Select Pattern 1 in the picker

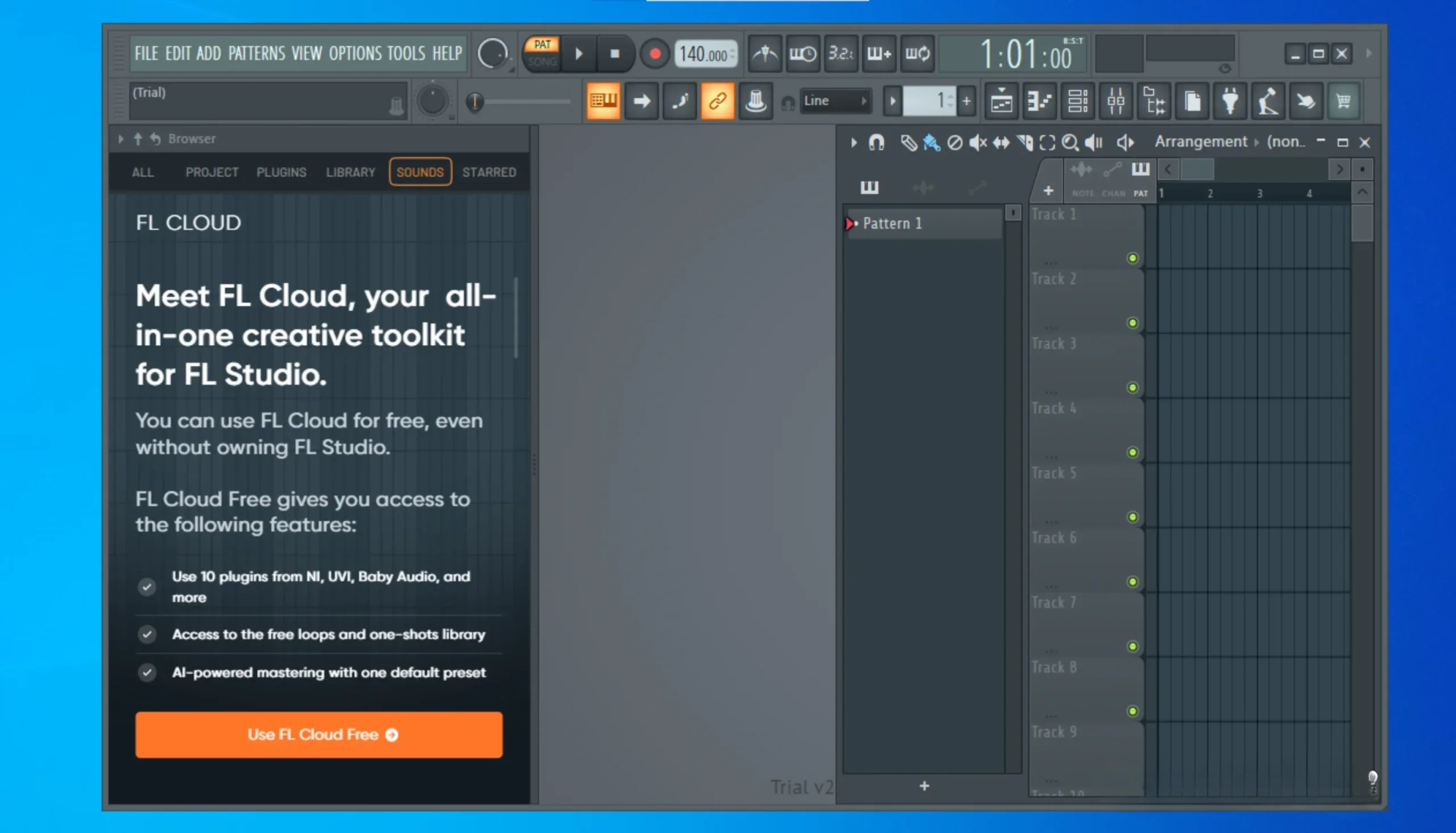924,223
